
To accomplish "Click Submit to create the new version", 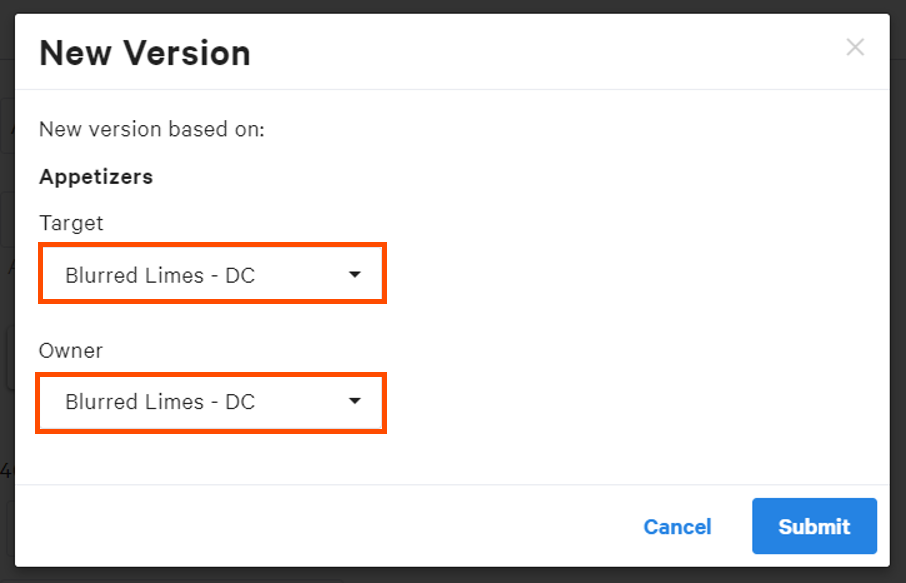I will (813, 526).
